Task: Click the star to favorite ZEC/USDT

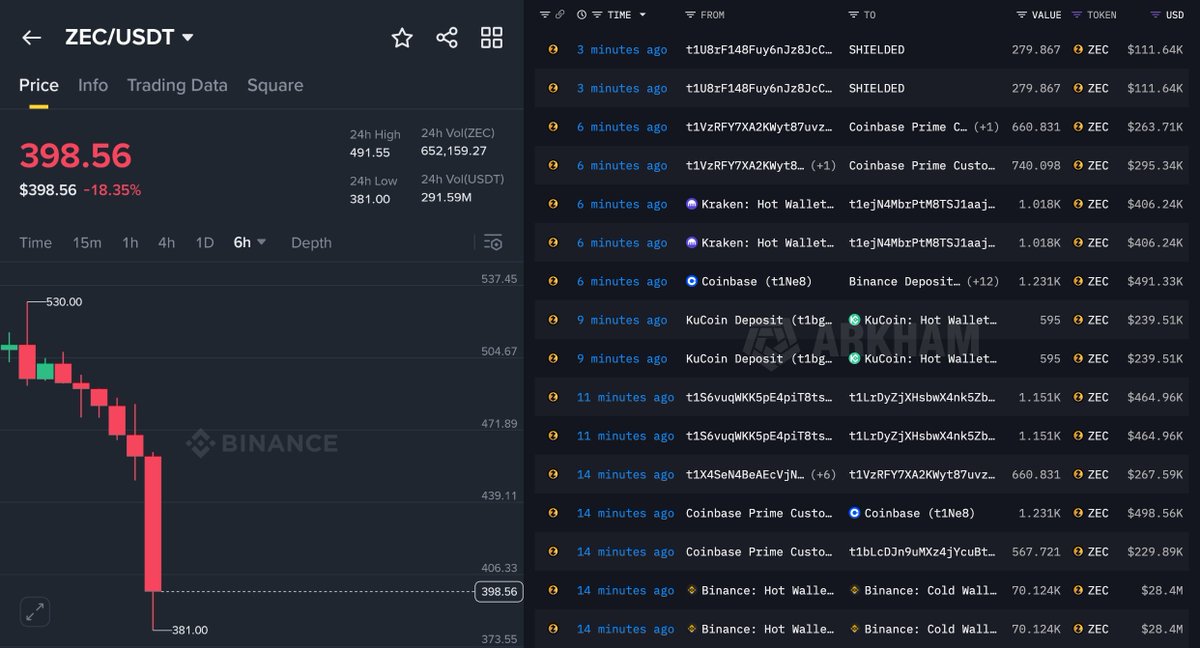Action: tap(401, 37)
